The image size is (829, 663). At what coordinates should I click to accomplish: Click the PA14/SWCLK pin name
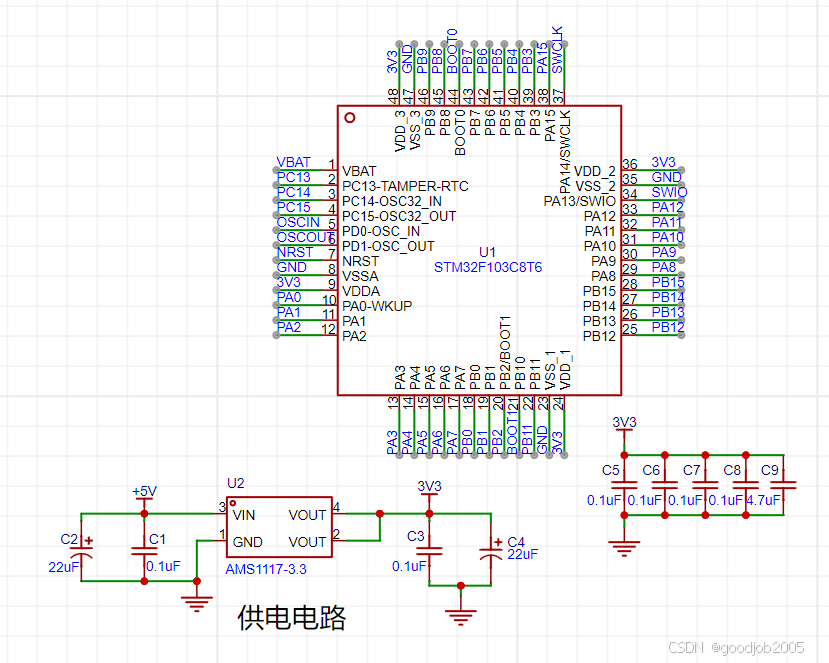pyautogui.click(x=565, y=152)
